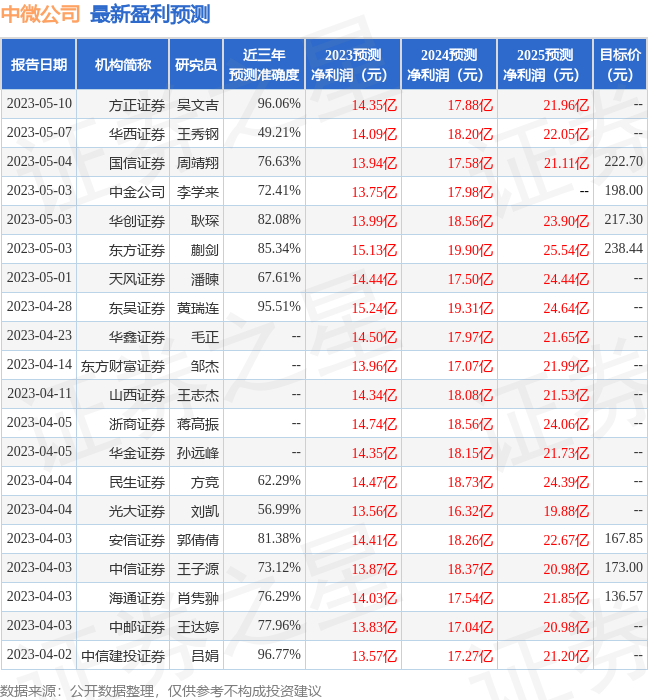Click the 中微公司 title text

click(40, 14)
